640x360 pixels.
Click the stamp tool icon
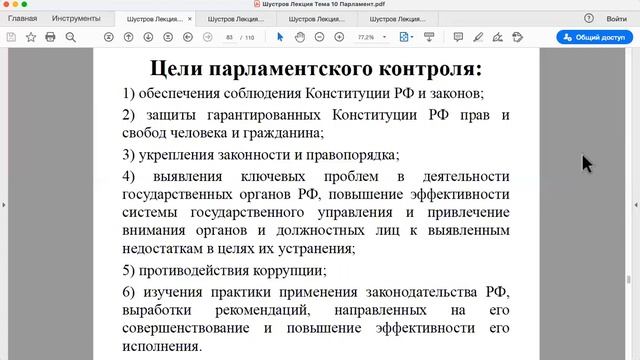click(x=518, y=37)
